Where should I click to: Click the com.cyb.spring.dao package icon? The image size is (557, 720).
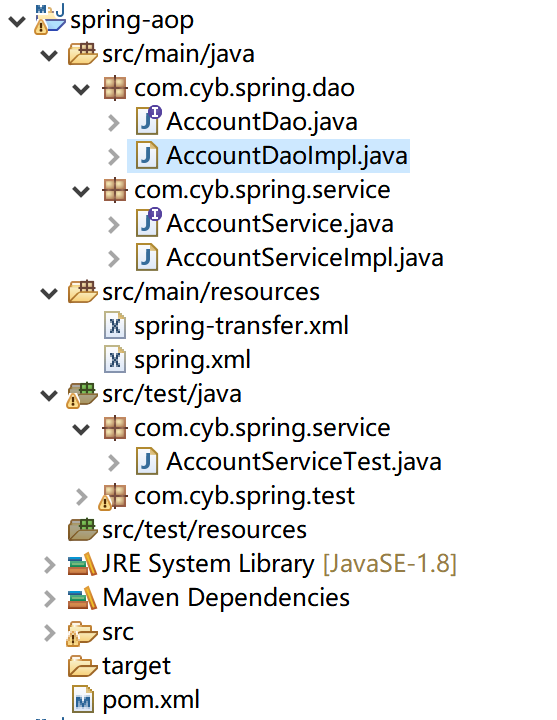[115, 88]
